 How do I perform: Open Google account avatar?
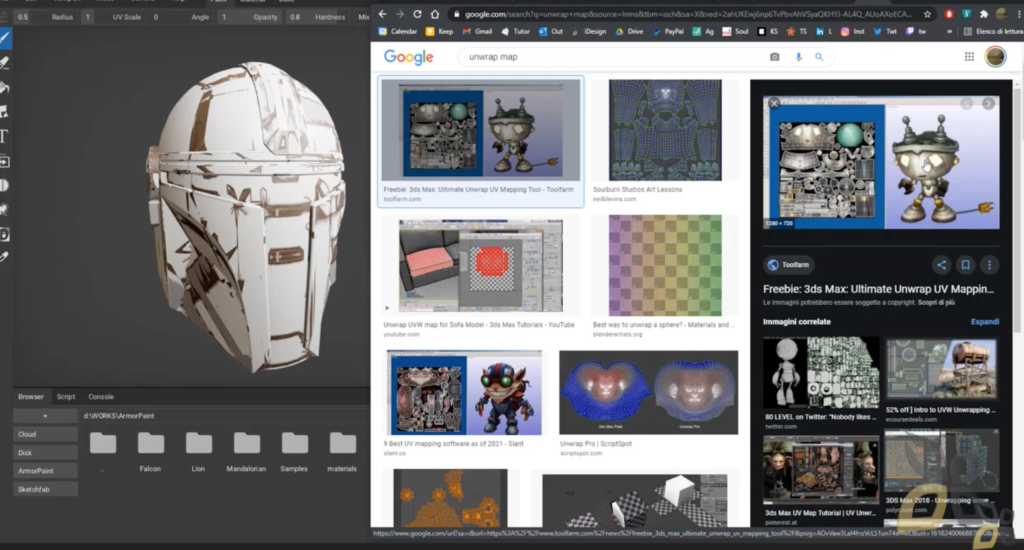(995, 57)
